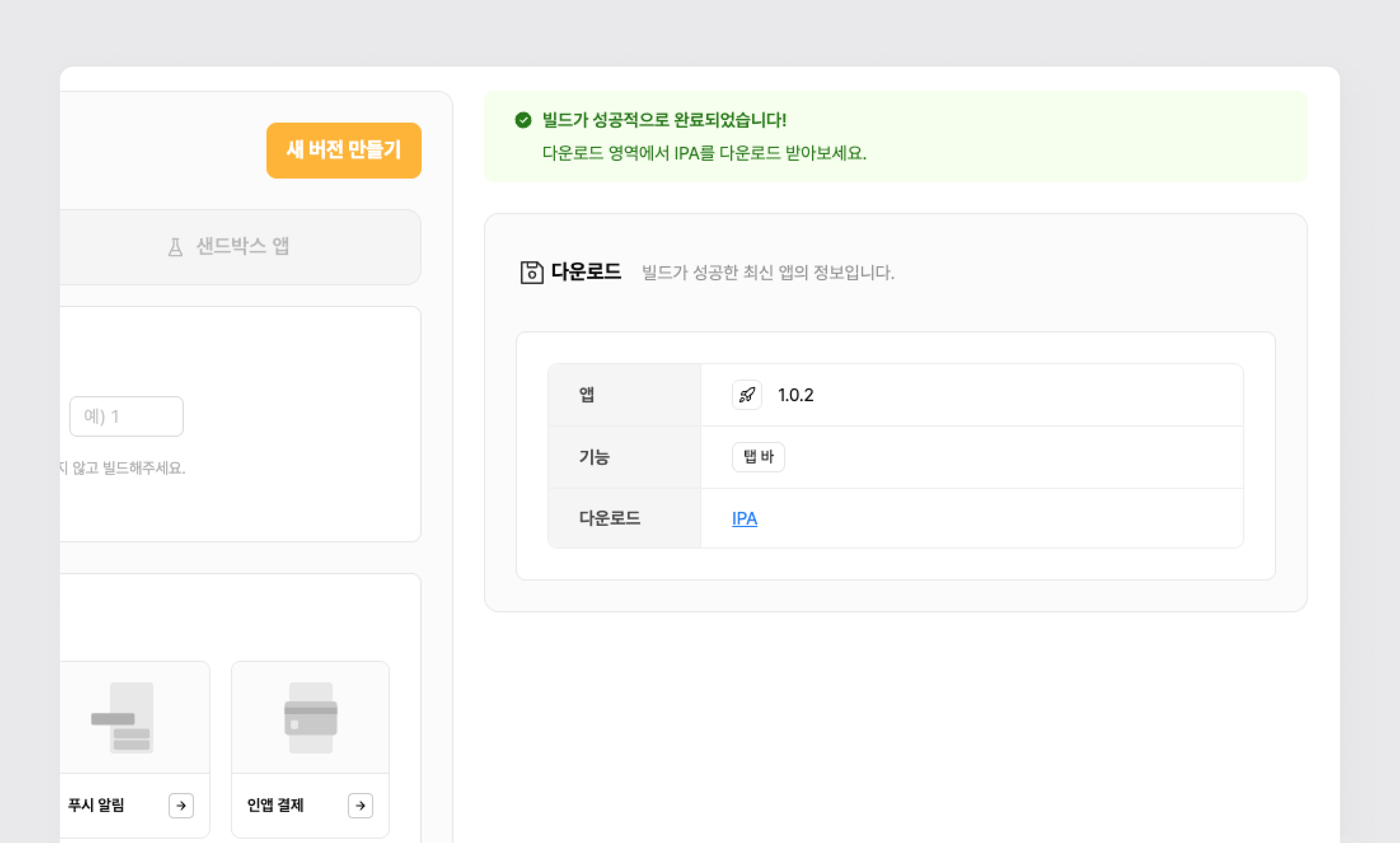Click the rocket icon beside version 1.0.2
This screenshot has height=843, width=1400.
(747, 395)
